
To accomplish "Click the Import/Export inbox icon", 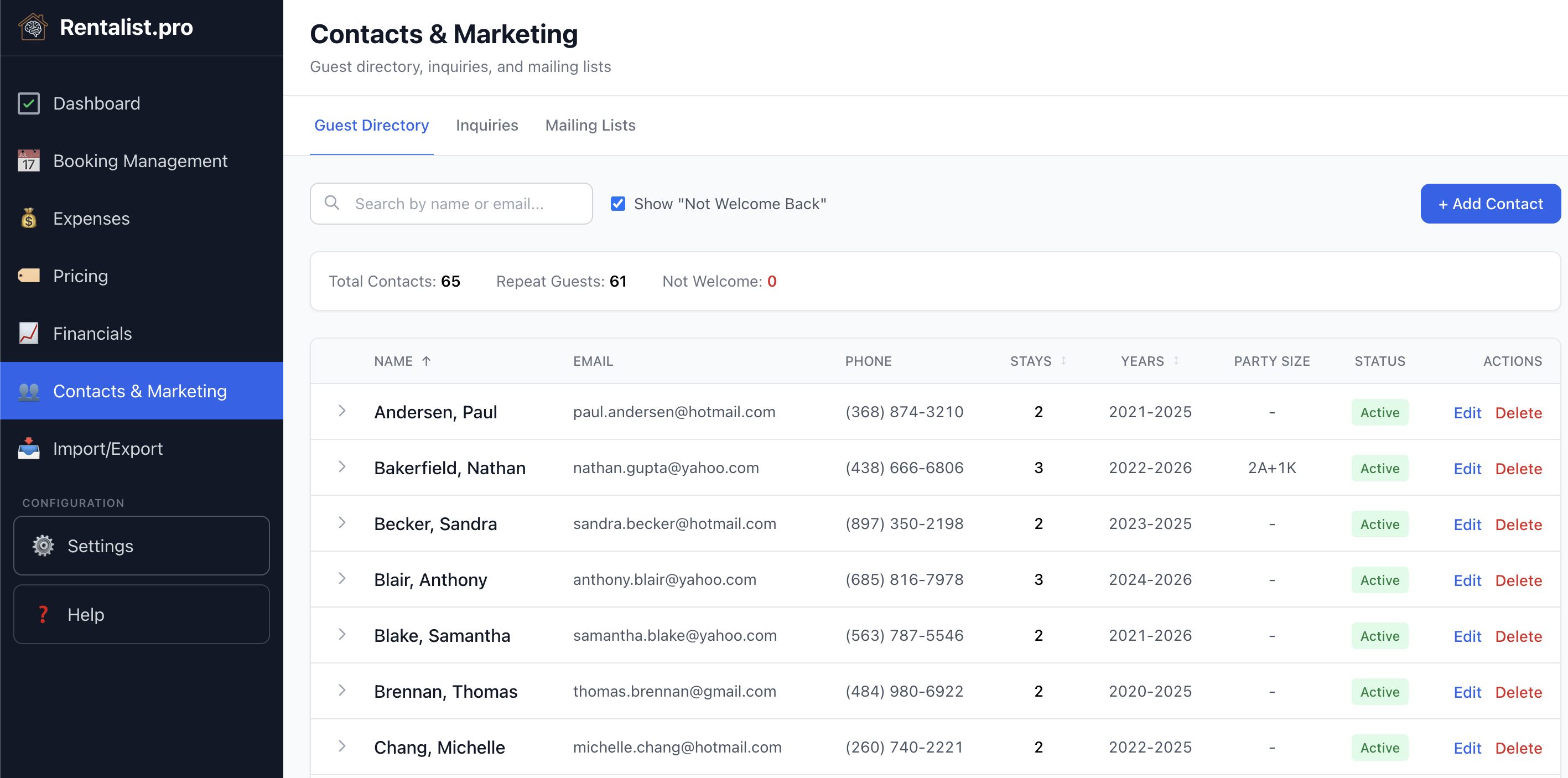I will (x=28, y=449).
